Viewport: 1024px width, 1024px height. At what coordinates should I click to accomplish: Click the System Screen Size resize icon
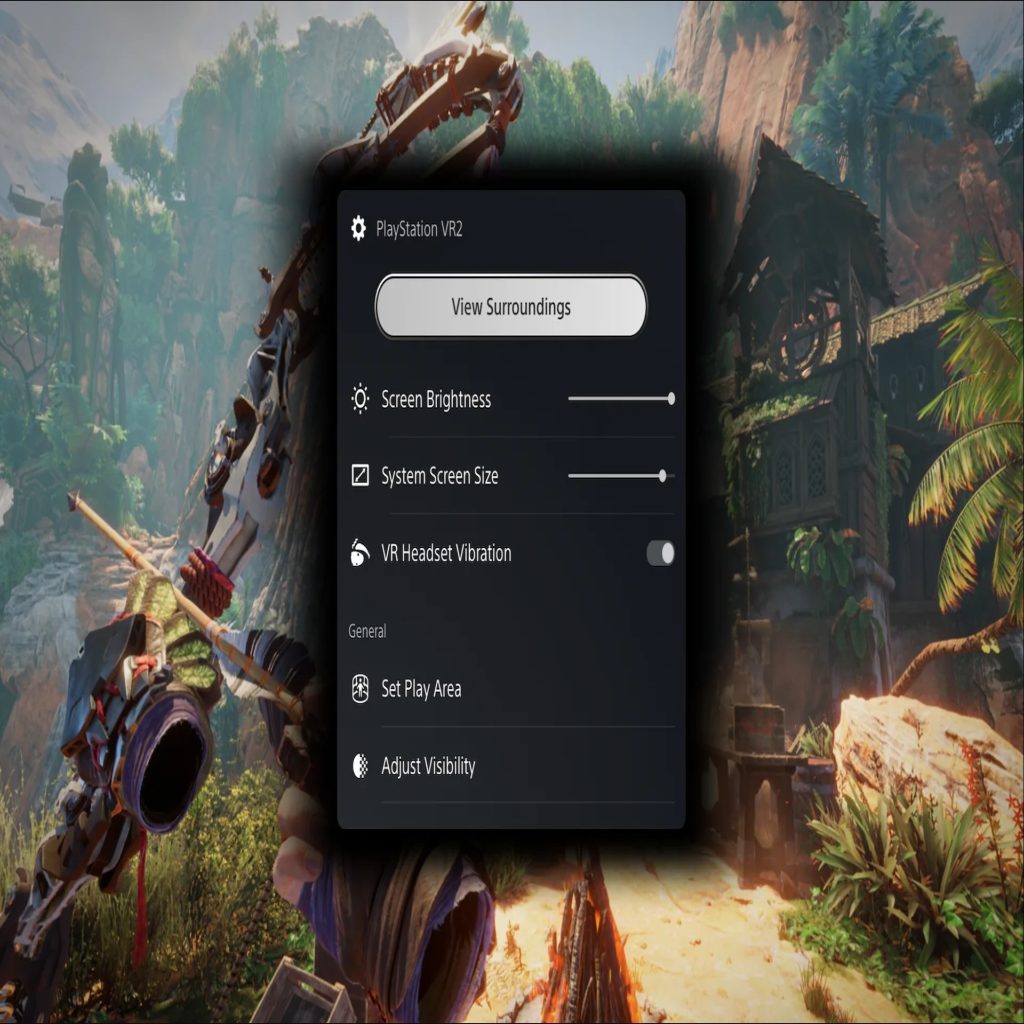click(360, 476)
